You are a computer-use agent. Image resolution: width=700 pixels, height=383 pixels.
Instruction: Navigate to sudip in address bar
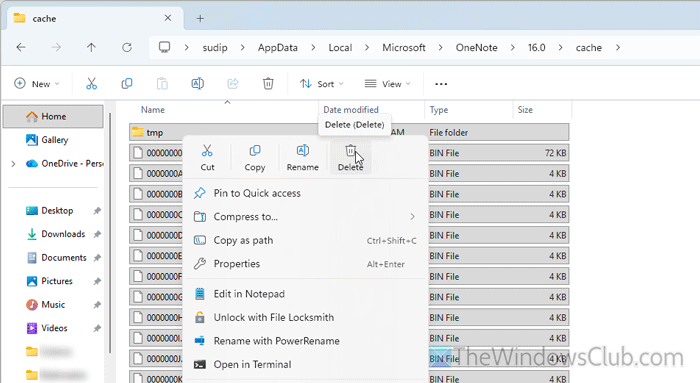(x=215, y=47)
